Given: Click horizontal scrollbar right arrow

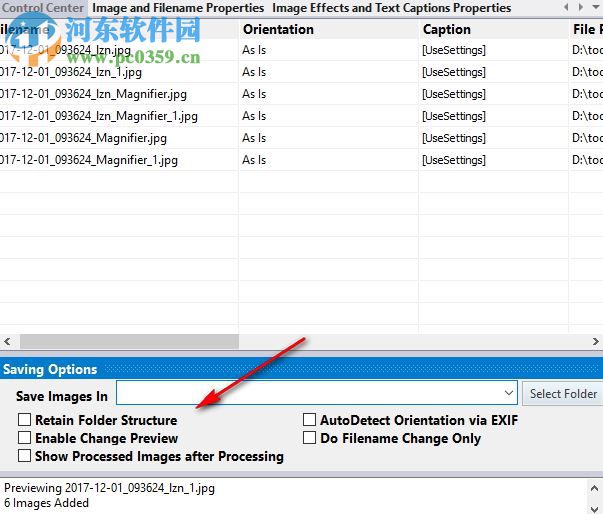Looking at the screenshot, I should [595, 341].
